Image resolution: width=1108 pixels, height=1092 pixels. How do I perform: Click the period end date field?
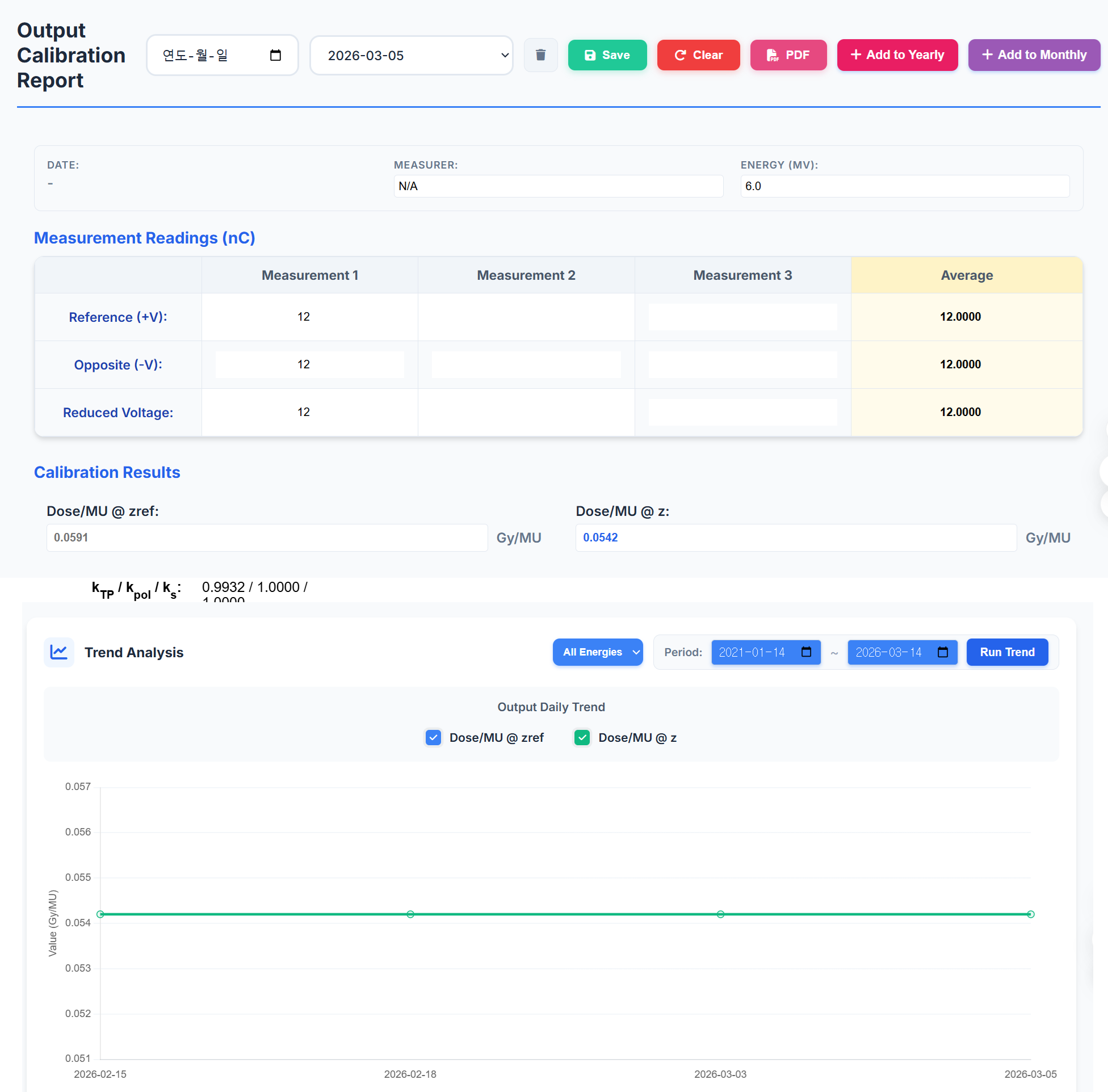point(902,652)
